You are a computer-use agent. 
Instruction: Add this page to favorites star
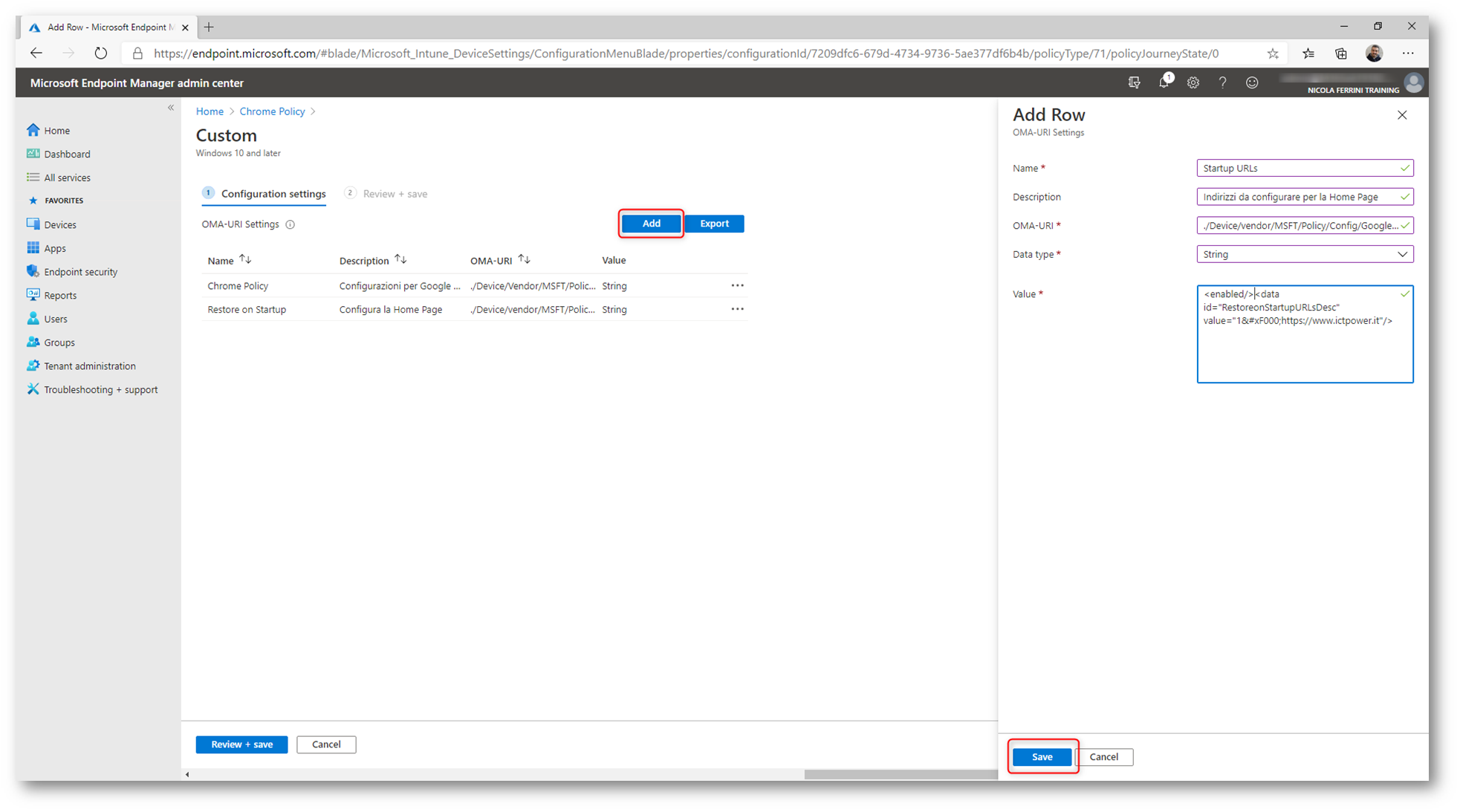tap(1273, 53)
